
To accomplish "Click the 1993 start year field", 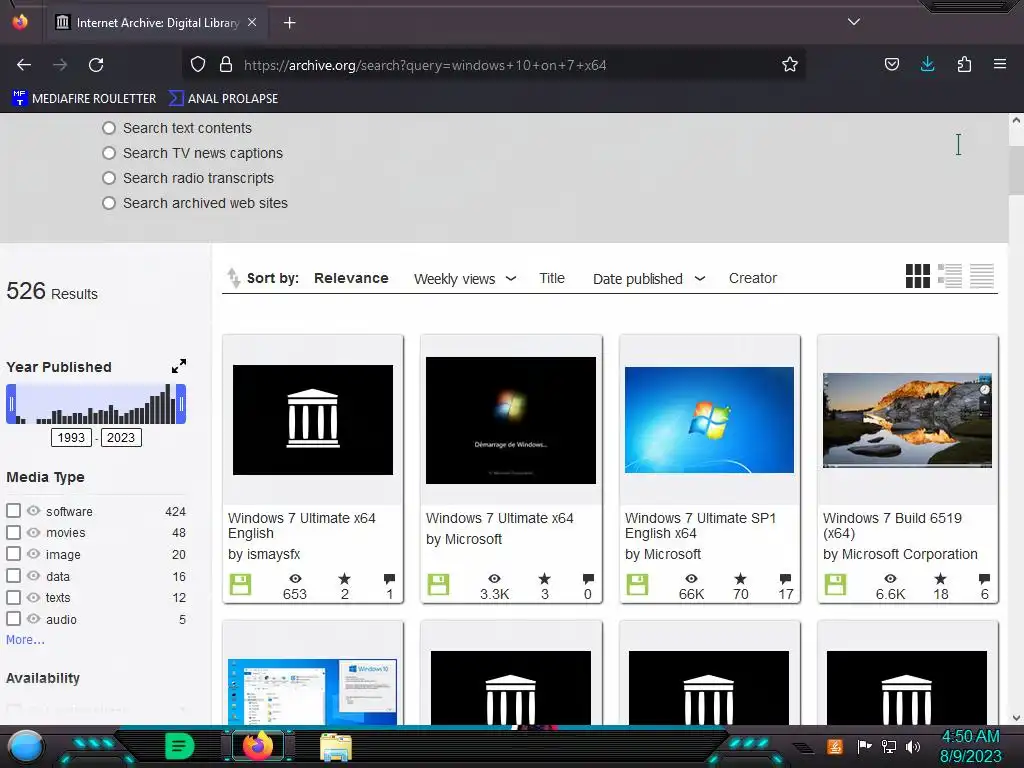I will 71,438.
